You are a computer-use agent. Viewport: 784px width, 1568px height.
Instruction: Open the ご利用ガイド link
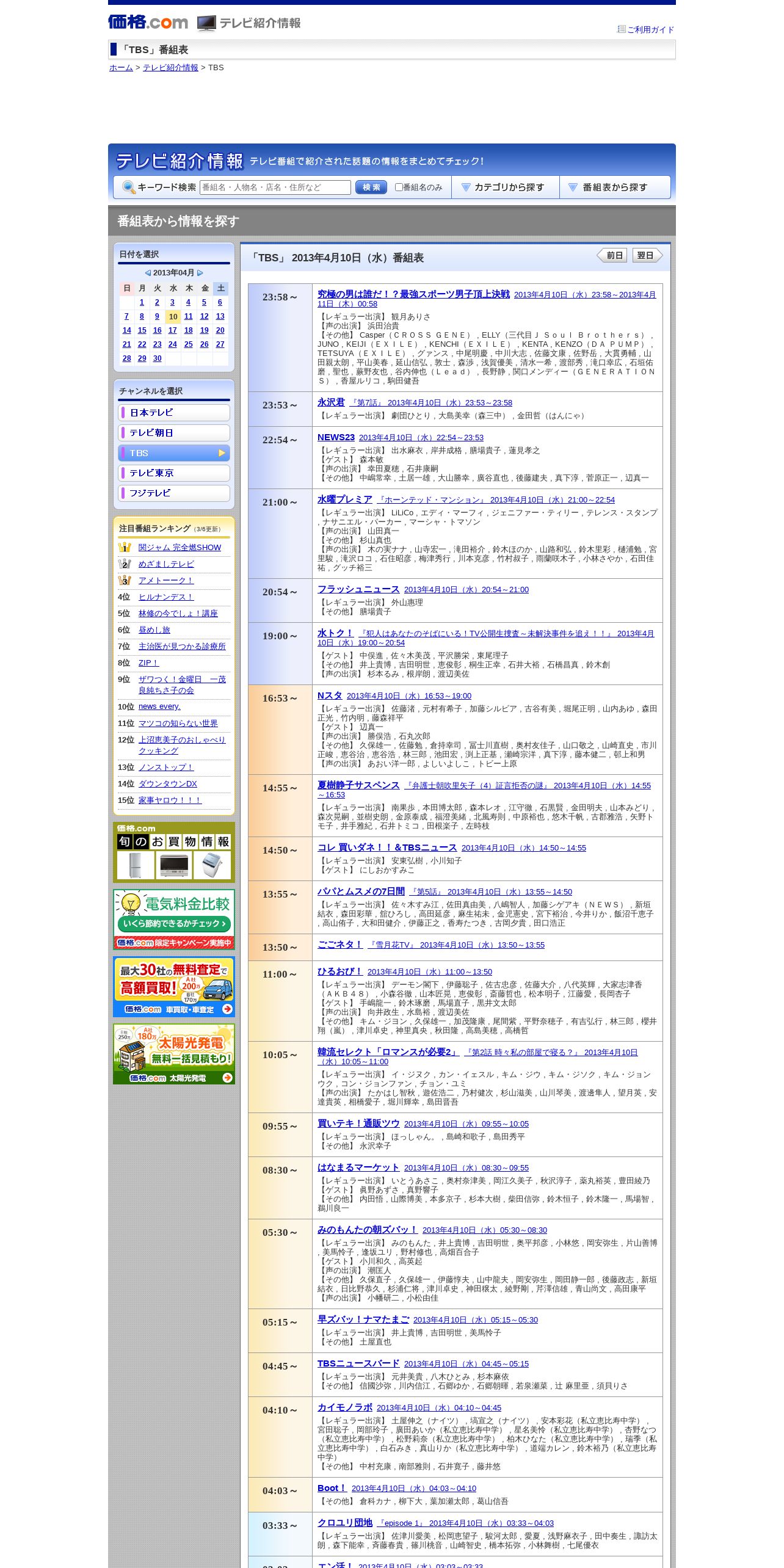[650, 29]
